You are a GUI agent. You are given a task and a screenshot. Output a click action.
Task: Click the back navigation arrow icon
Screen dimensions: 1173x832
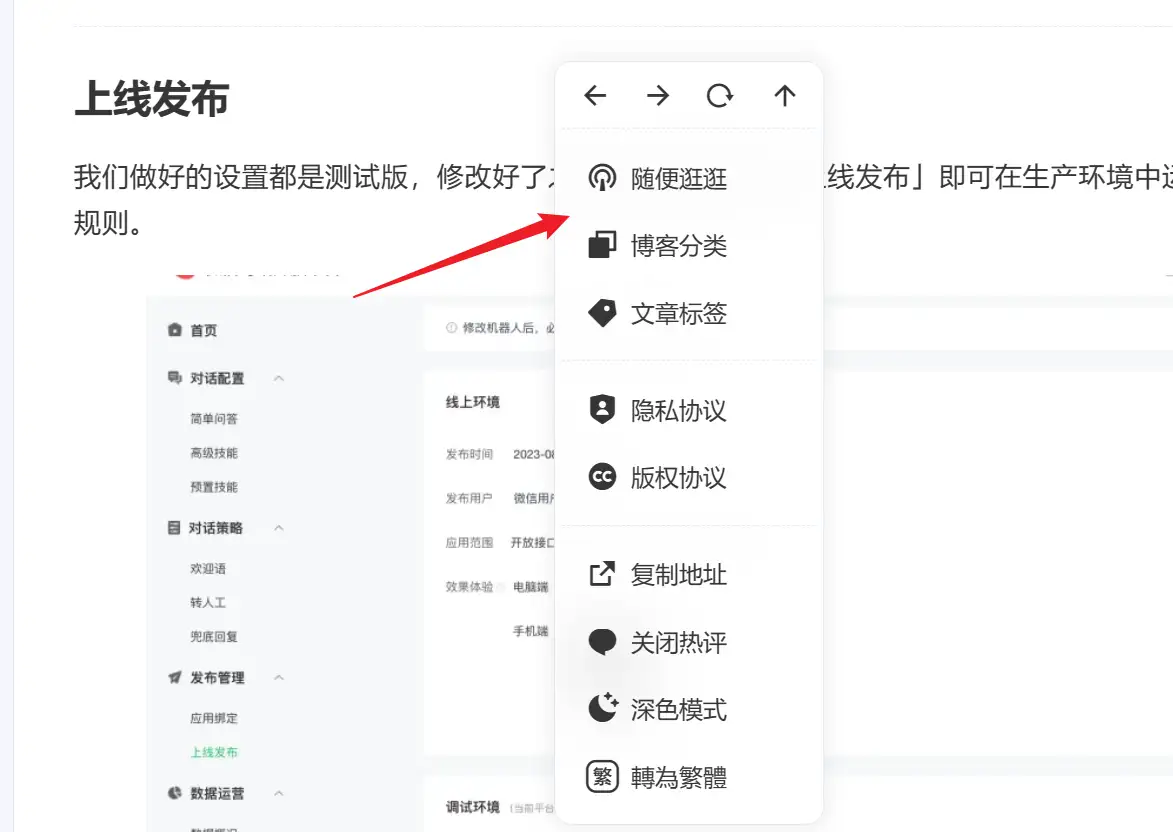click(595, 96)
